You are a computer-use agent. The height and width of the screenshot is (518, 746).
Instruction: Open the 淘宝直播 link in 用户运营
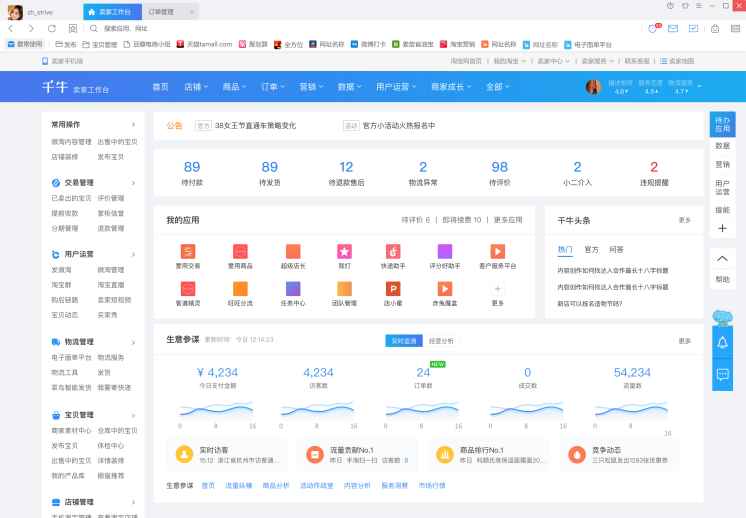pos(111,284)
